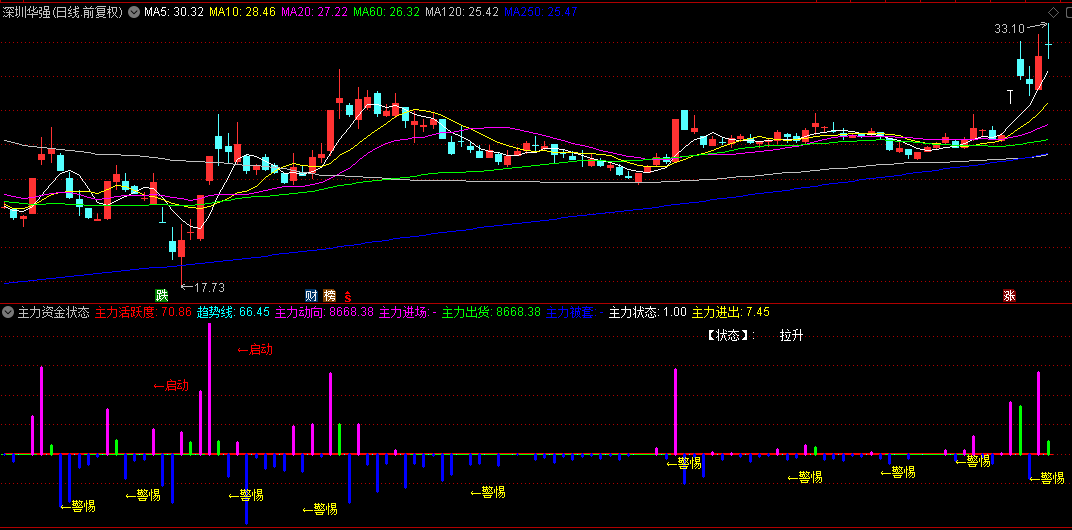Select the 主力进出: 7.45 value

point(731,313)
